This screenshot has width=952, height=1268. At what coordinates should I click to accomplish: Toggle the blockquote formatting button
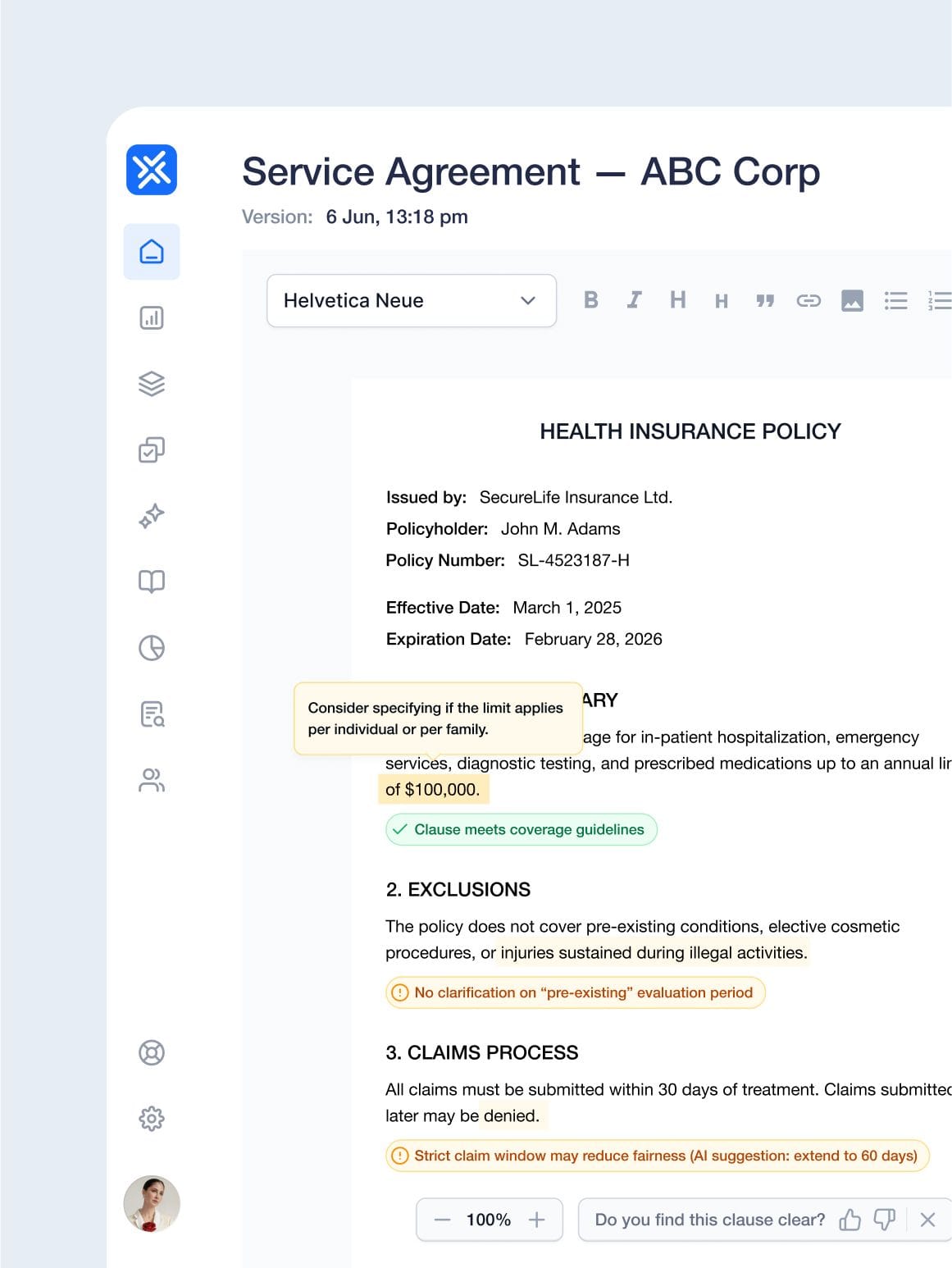pos(765,301)
